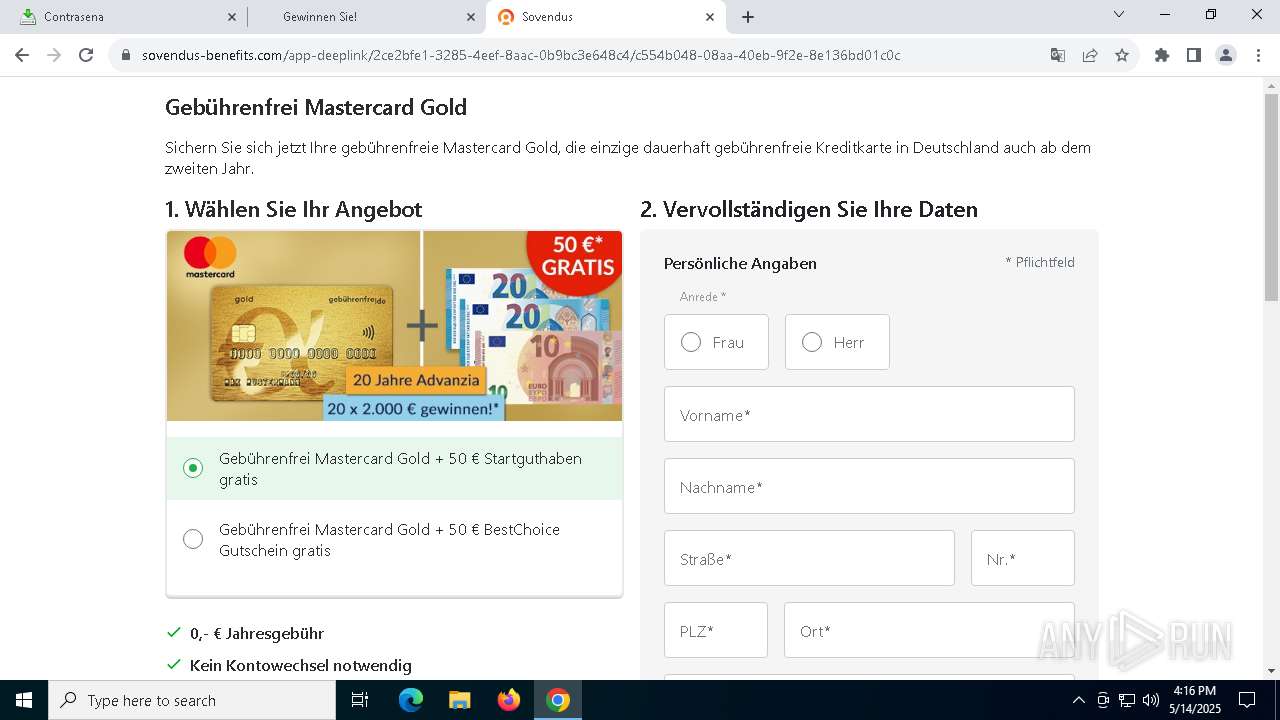This screenshot has height=720, width=1280.
Task: Click the PLZ field
Action: [x=716, y=630]
